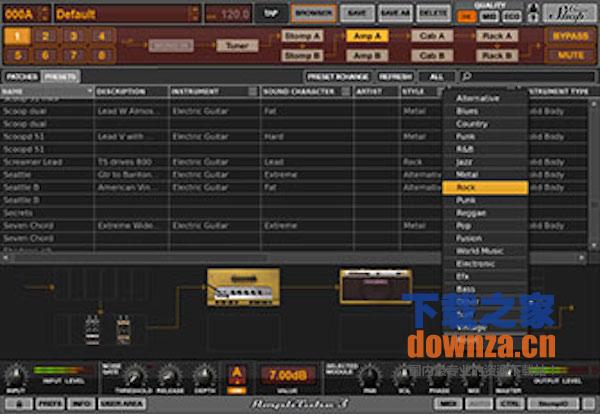Select signal routing slot 4
This screenshot has width=600, height=414.
tap(102, 36)
